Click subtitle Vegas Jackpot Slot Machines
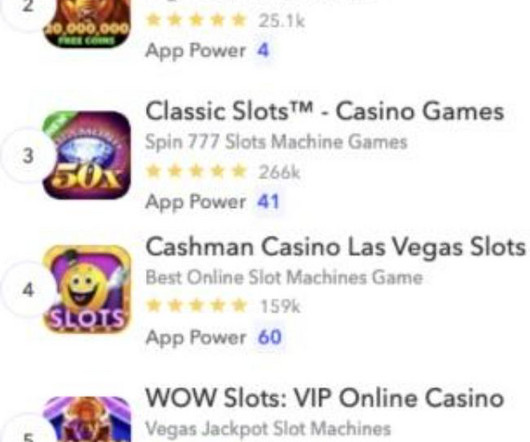This screenshot has width=530, height=442. click(x=268, y=429)
